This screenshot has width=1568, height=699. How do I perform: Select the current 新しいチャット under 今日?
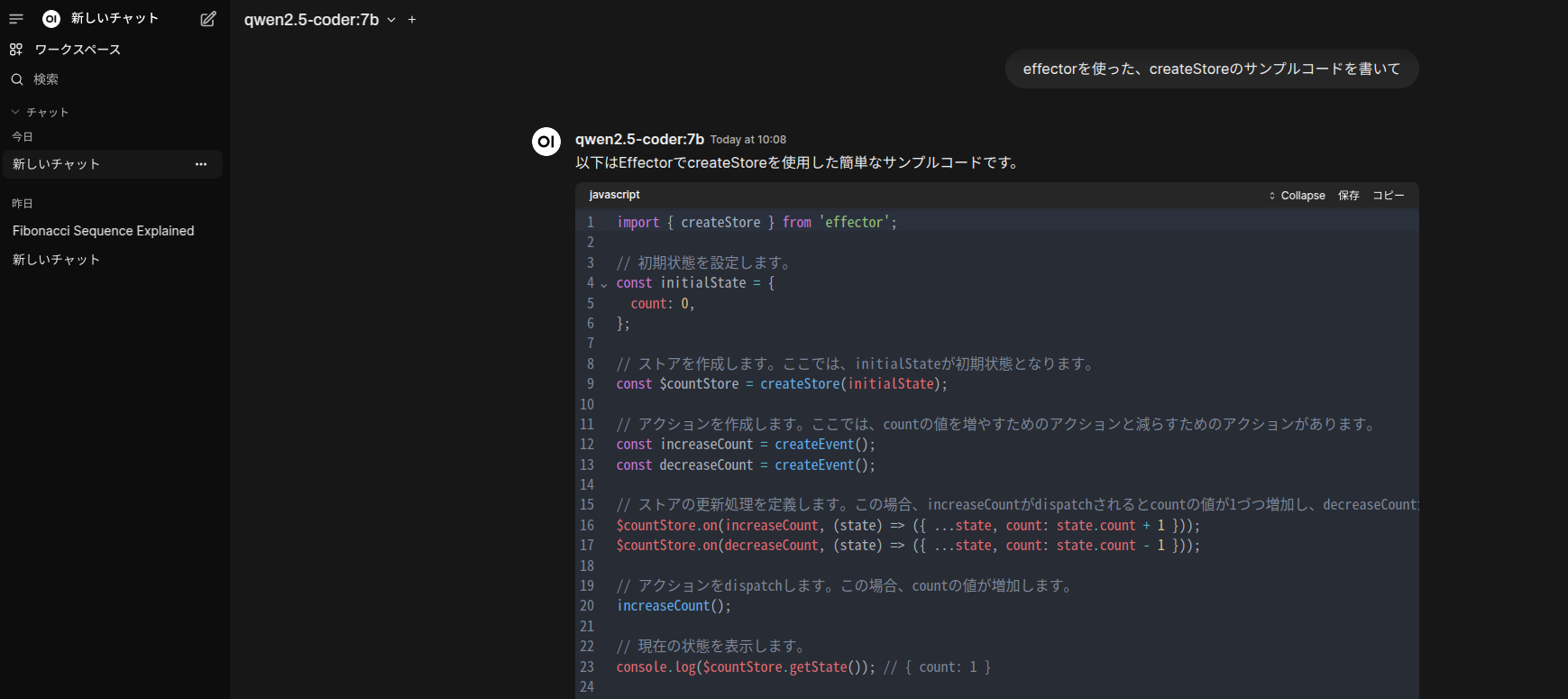click(113, 164)
